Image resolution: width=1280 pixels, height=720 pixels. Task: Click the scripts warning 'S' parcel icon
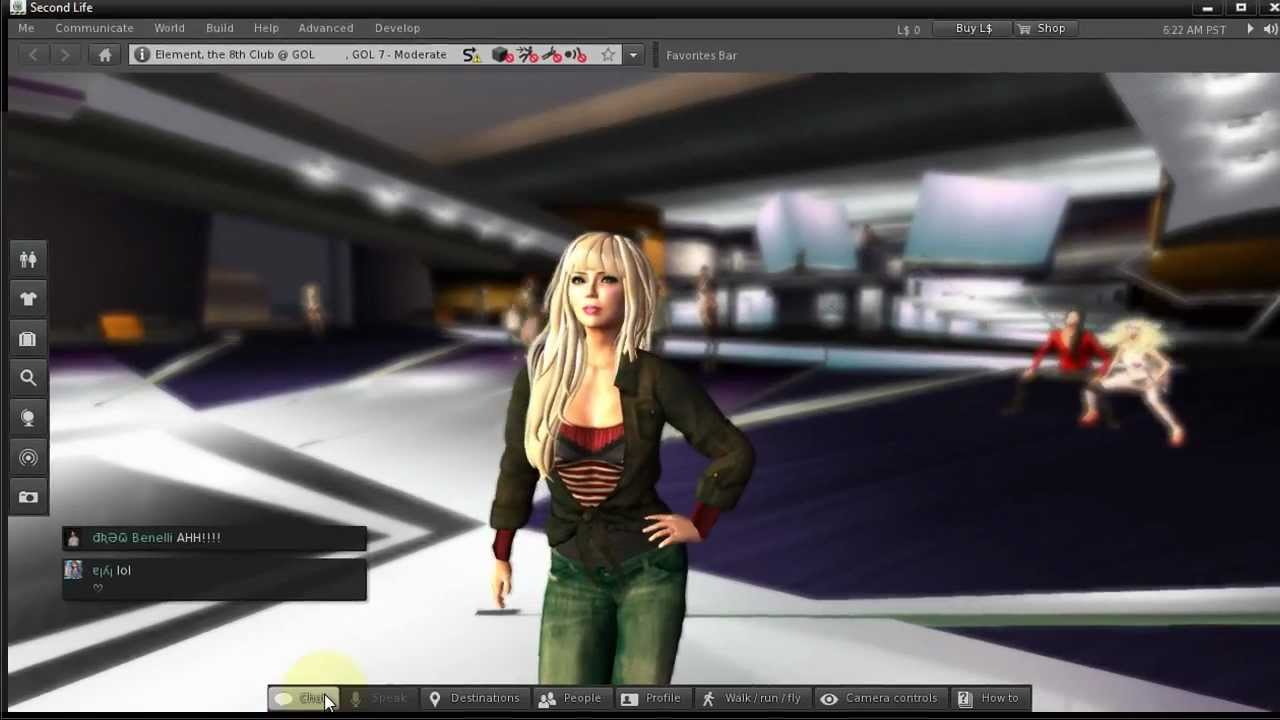tap(471, 55)
